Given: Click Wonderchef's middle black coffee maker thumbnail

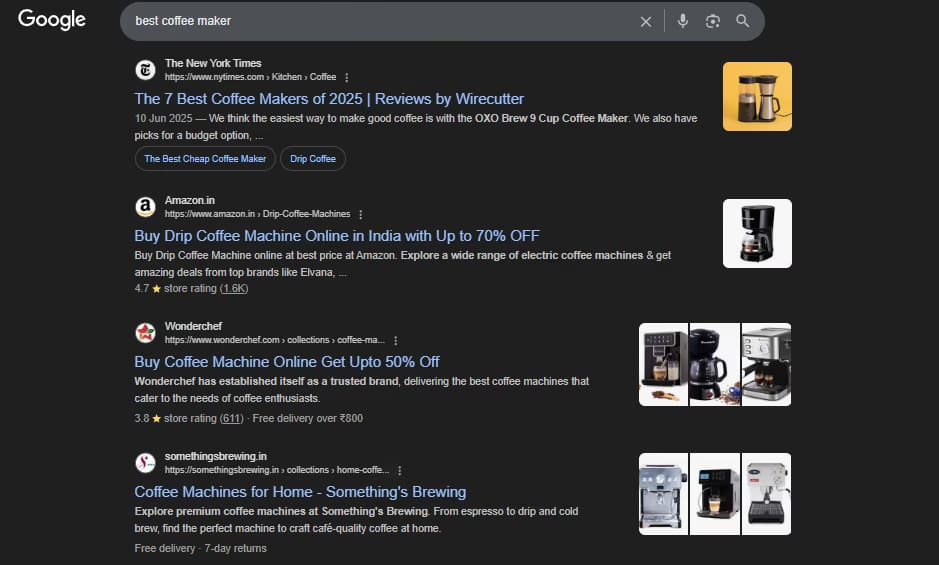Looking at the screenshot, I should [714, 364].
